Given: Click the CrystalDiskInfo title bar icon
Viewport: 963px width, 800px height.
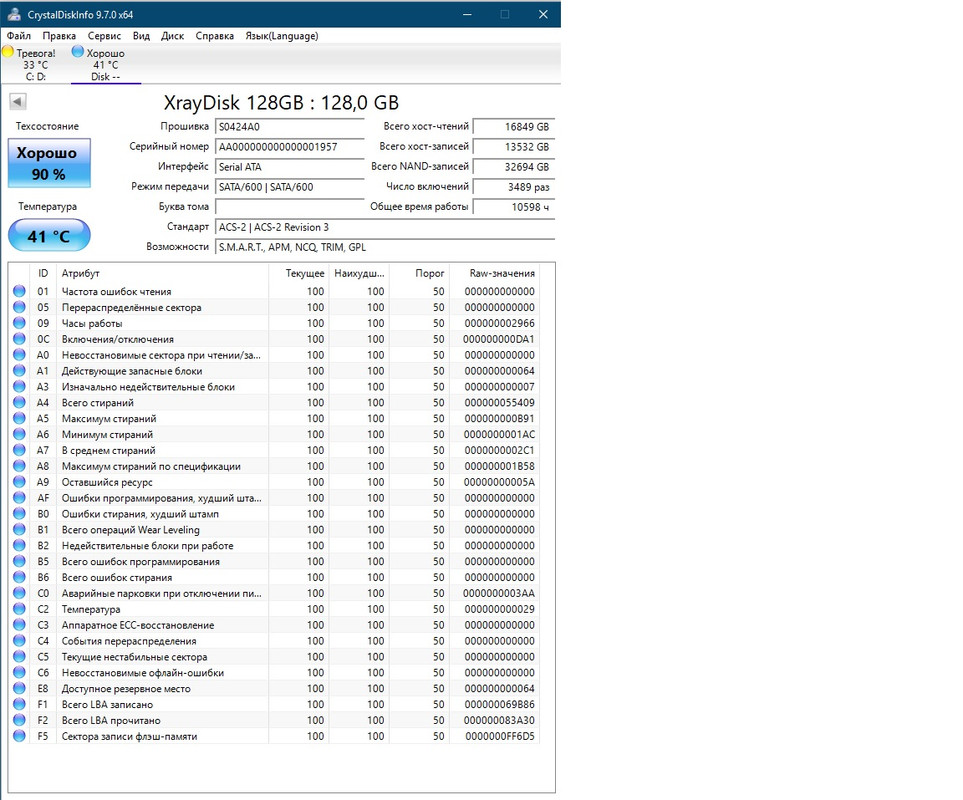Looking at the screenshot, I should pyautogui.click(x=14, y=14).
